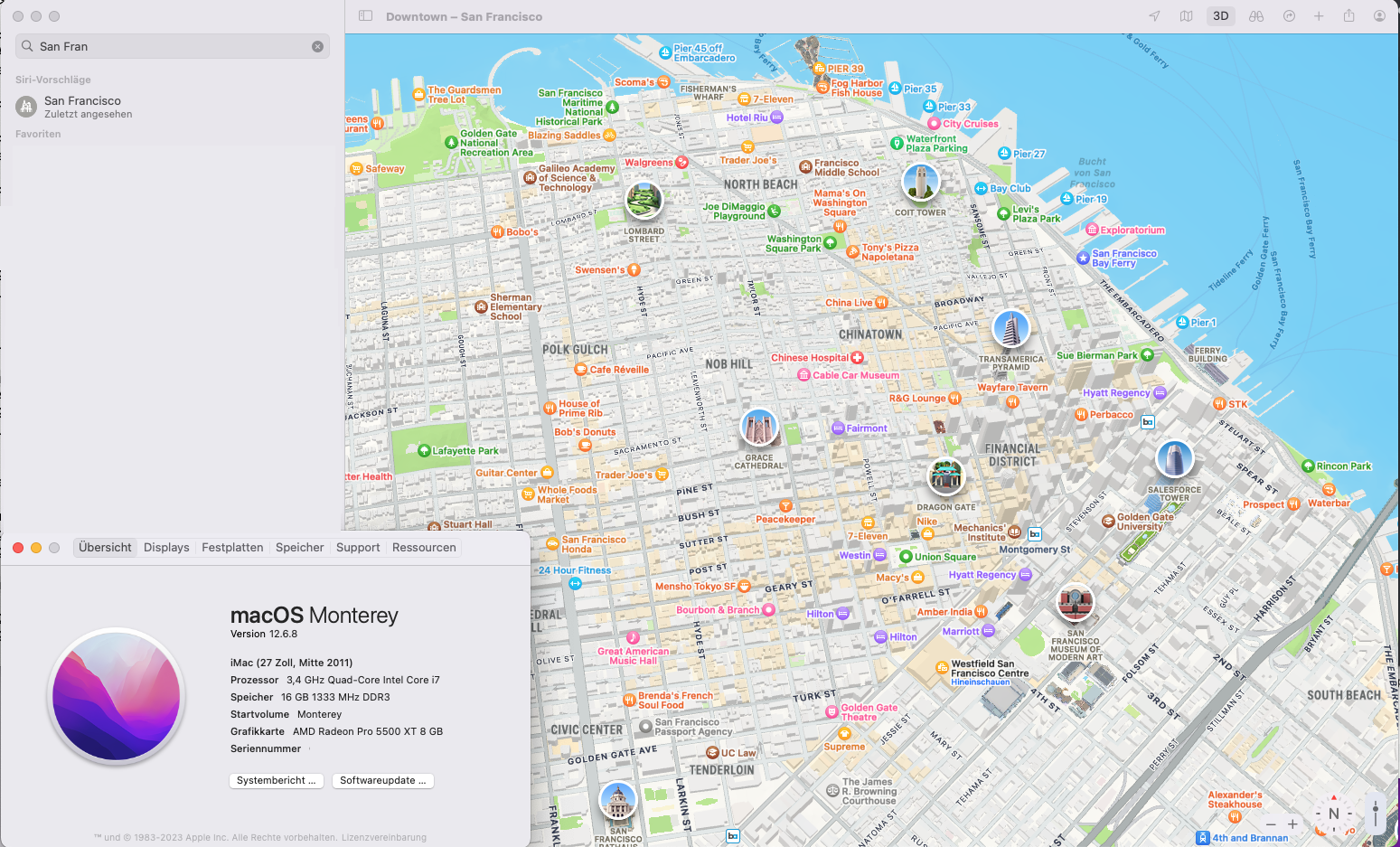Click the Golden Gate University pin
Viewport: 1400px width, 847px height.
[1108, 522]
